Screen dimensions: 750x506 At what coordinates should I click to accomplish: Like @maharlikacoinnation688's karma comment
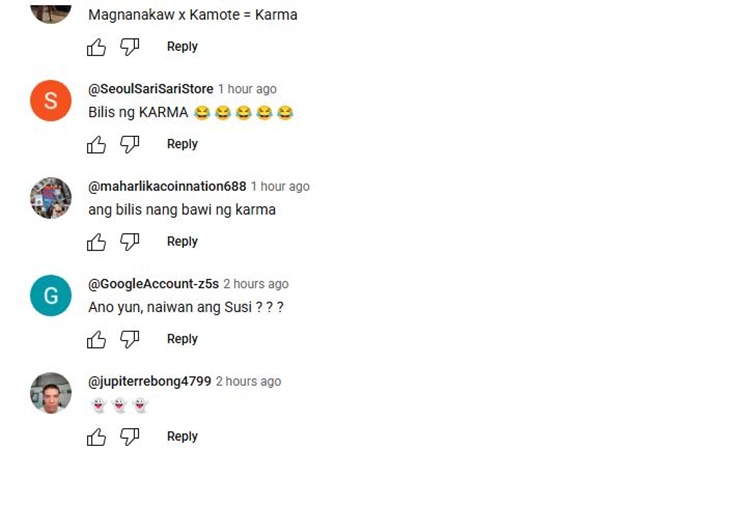point(96,242)
